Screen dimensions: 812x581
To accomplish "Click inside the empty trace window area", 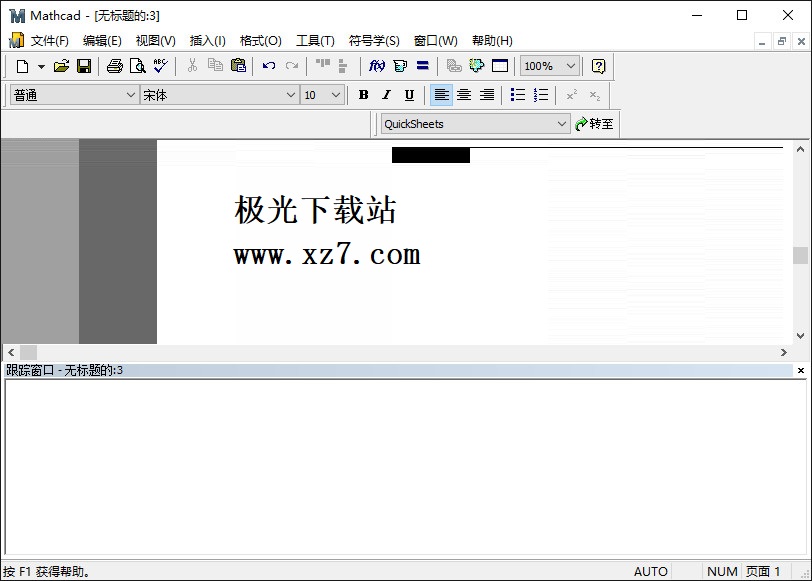I will (x=405, y=468).
